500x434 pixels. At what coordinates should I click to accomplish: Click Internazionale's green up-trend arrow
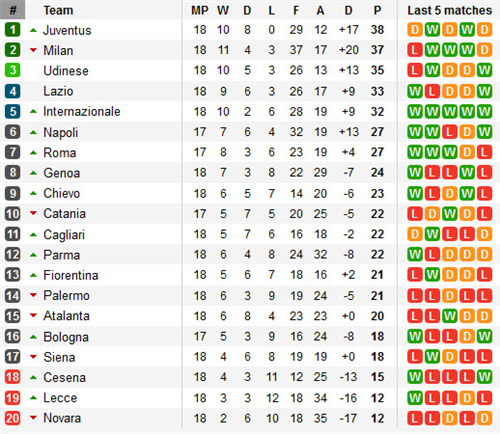[33, 111]
